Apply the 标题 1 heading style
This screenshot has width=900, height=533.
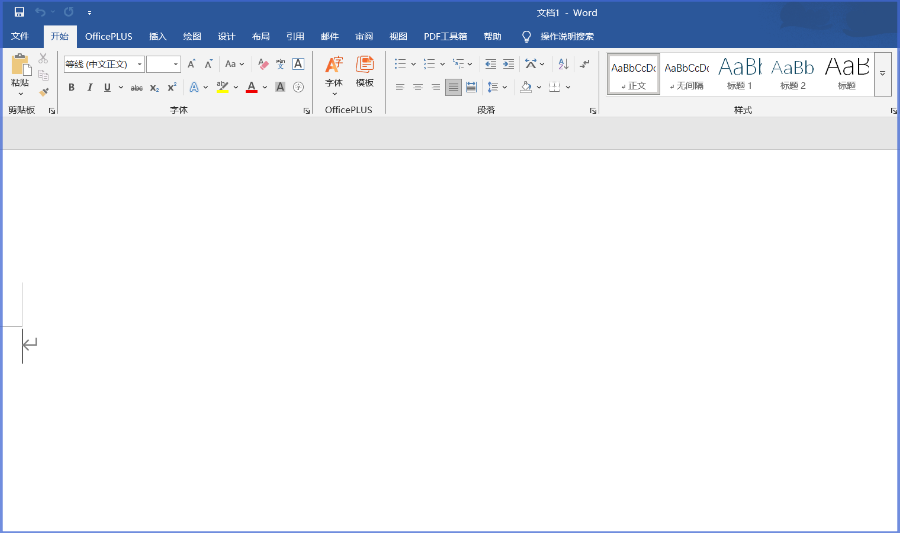click(x=740, y=73)
